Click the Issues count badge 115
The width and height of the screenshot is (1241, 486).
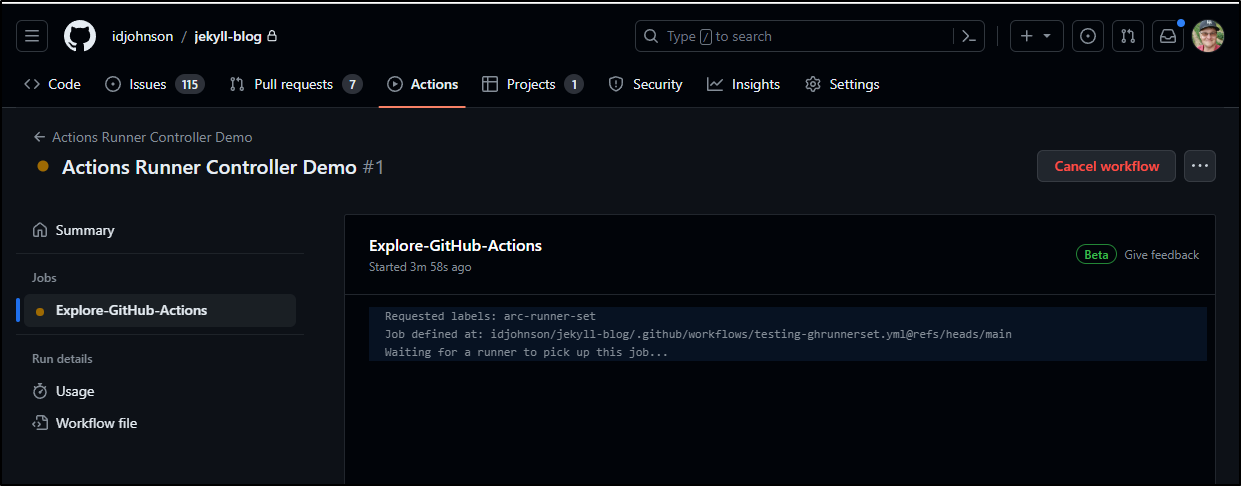click(x=190, y=84)
